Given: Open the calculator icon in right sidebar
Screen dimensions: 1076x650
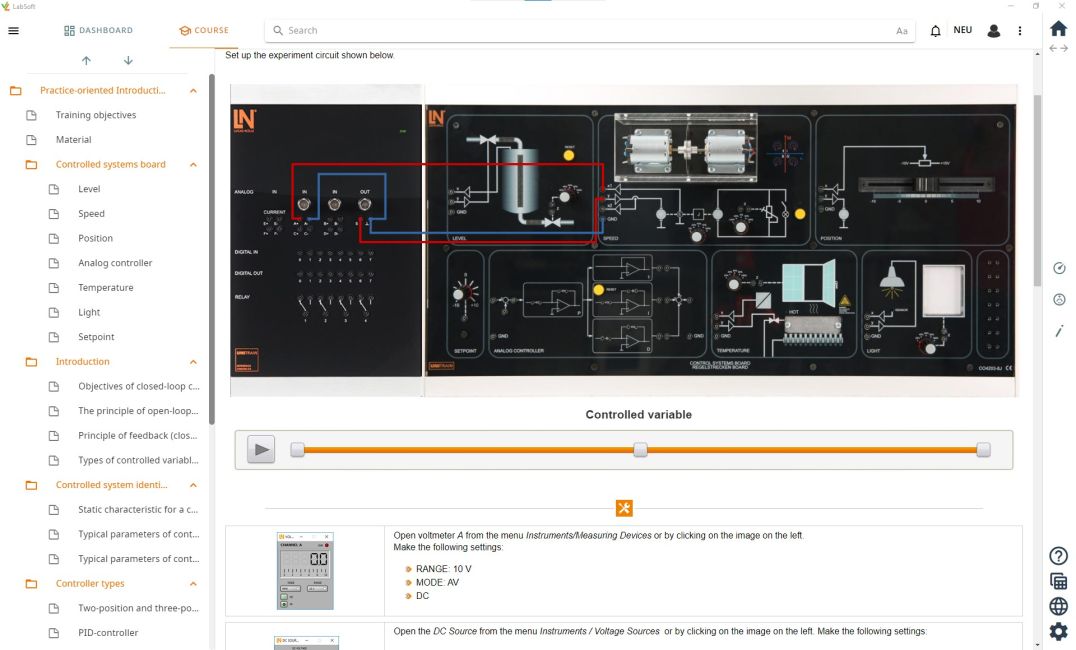Looking at the screenshot, I should pos(1059,581).
